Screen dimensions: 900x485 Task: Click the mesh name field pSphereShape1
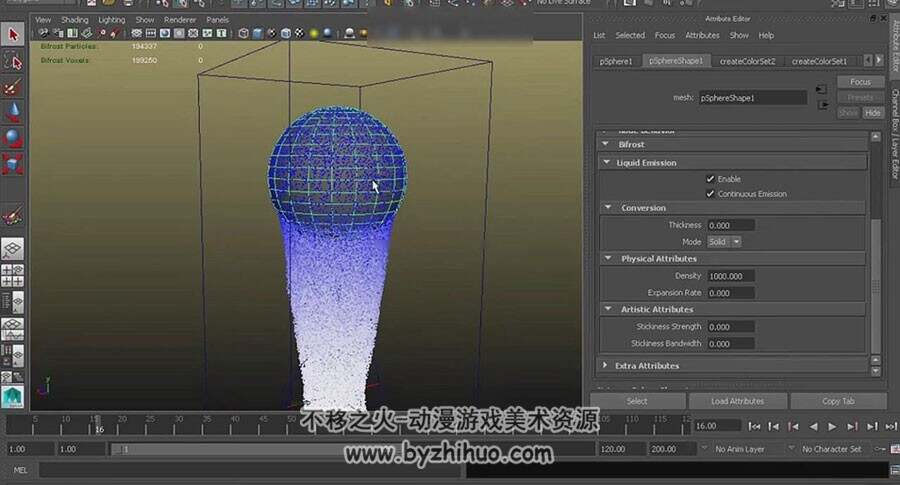pyautogui.click(x=752, y=98)
